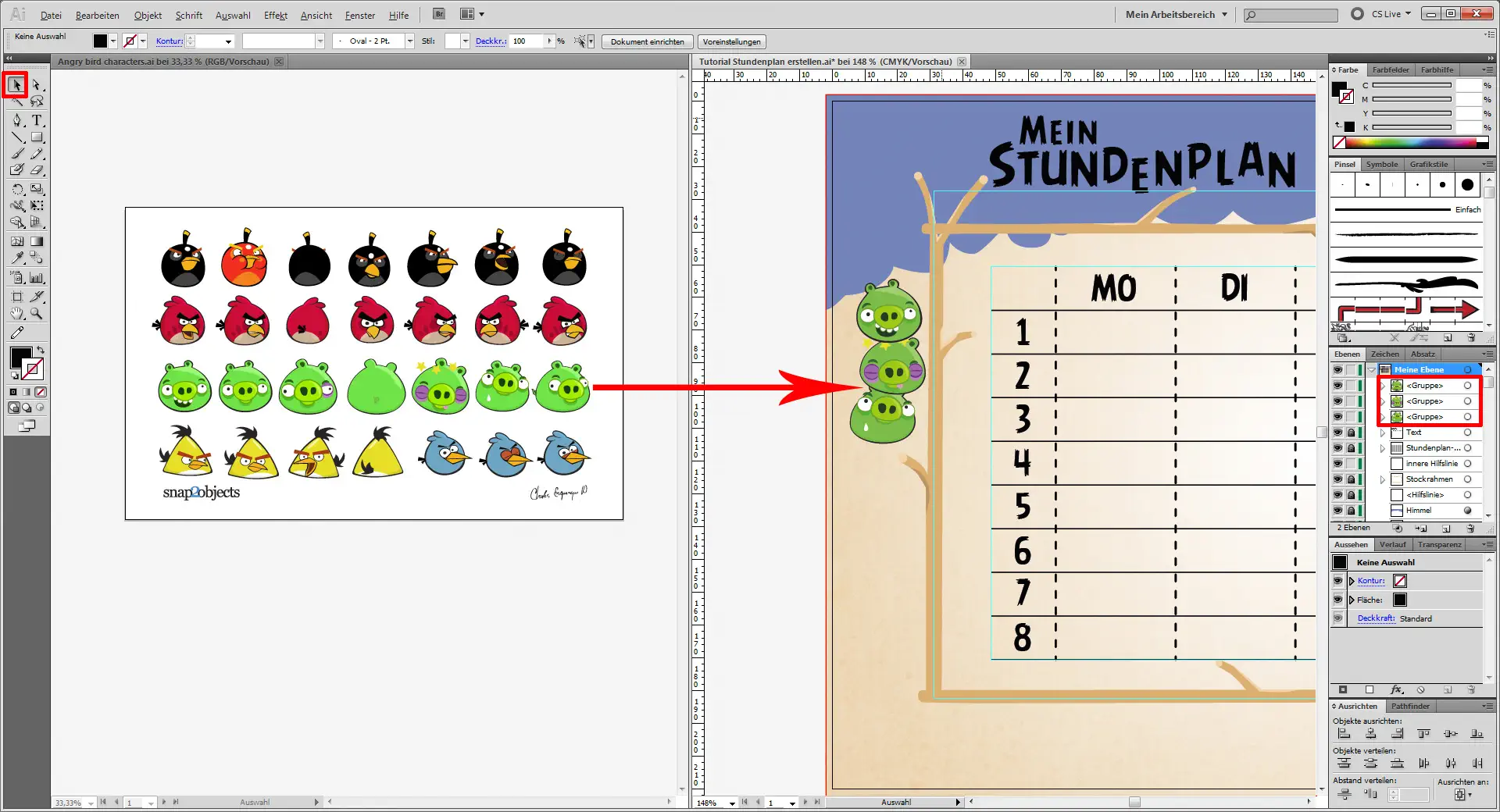Toggle visibility of the Stockrahmen layer

click(1339, 479)
